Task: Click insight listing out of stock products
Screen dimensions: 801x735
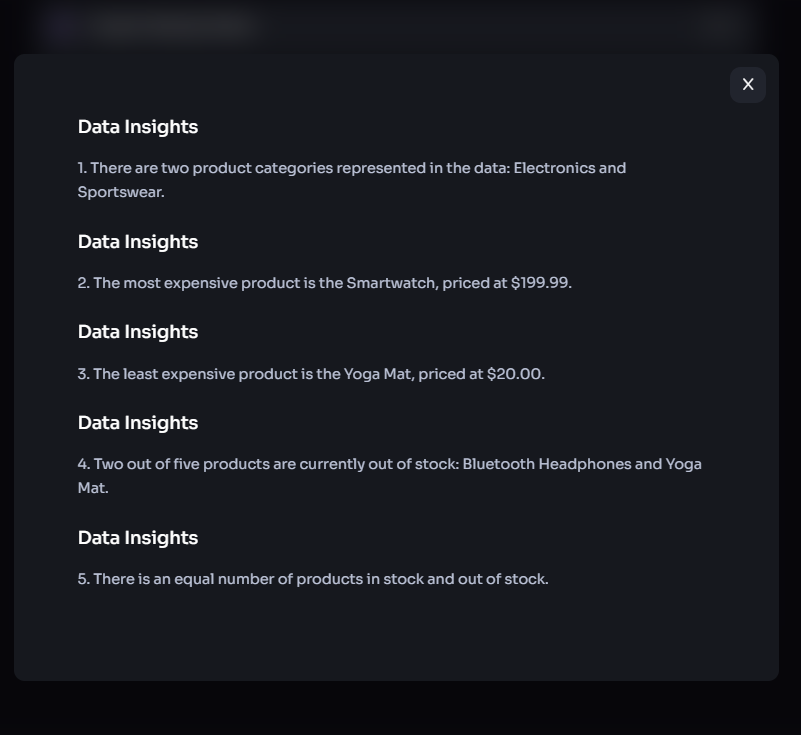Action: [390, 475]
